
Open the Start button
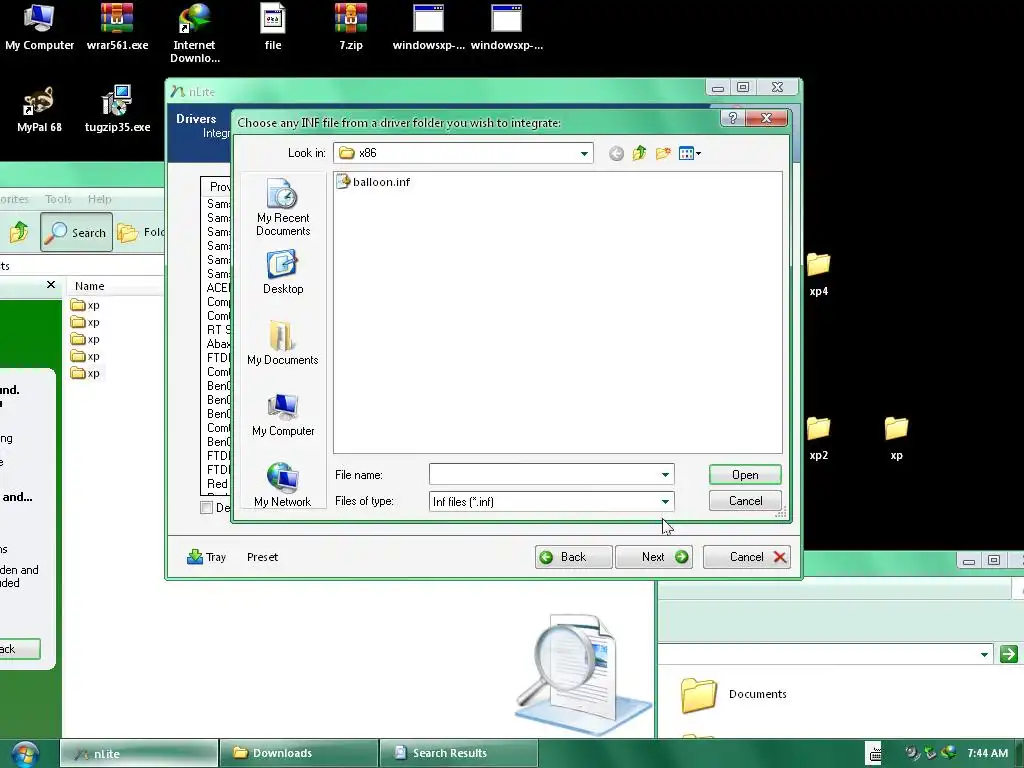coord(24,754)
